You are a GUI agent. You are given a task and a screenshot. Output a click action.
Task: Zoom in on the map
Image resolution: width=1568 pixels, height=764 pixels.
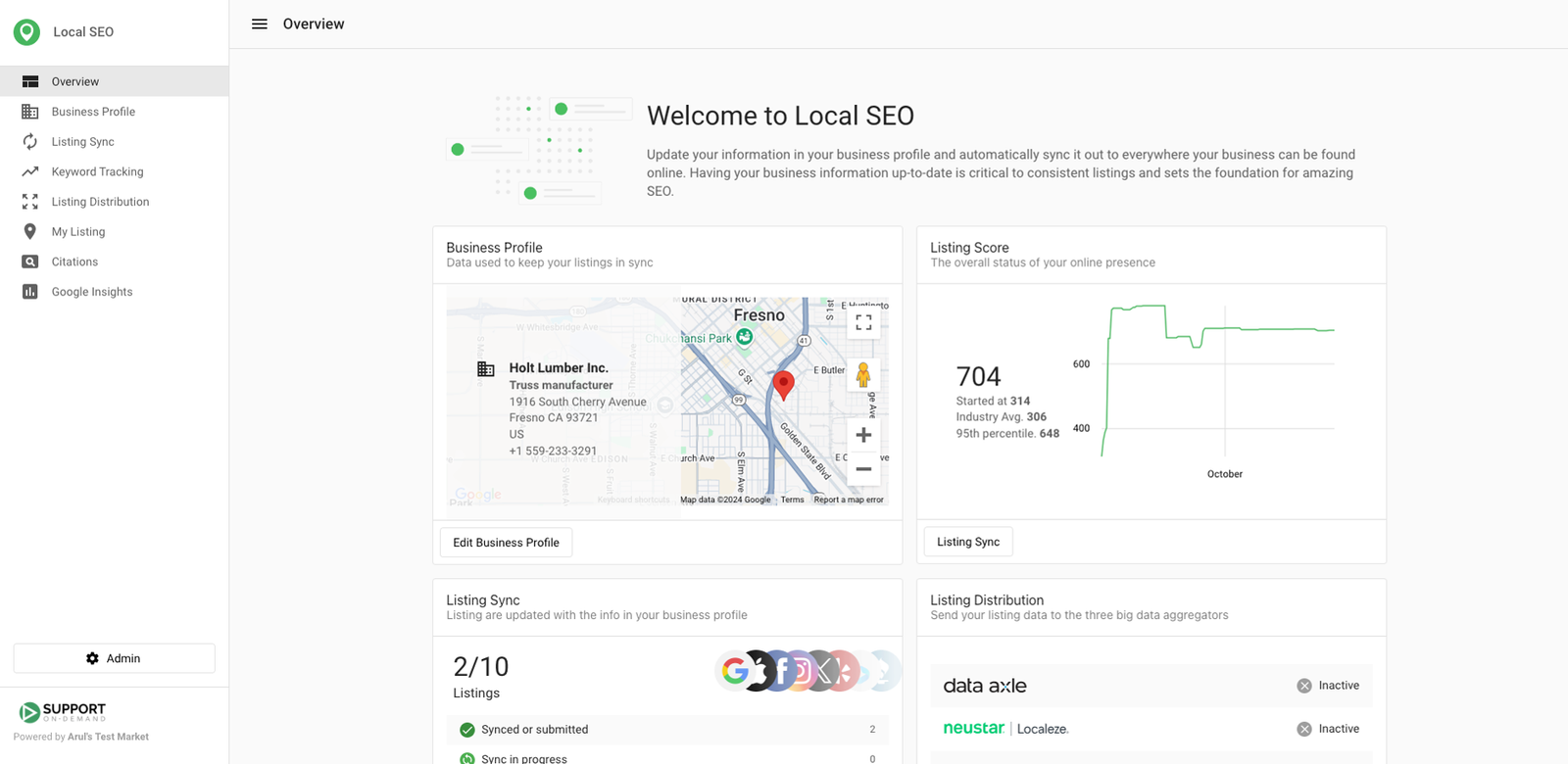863,435
